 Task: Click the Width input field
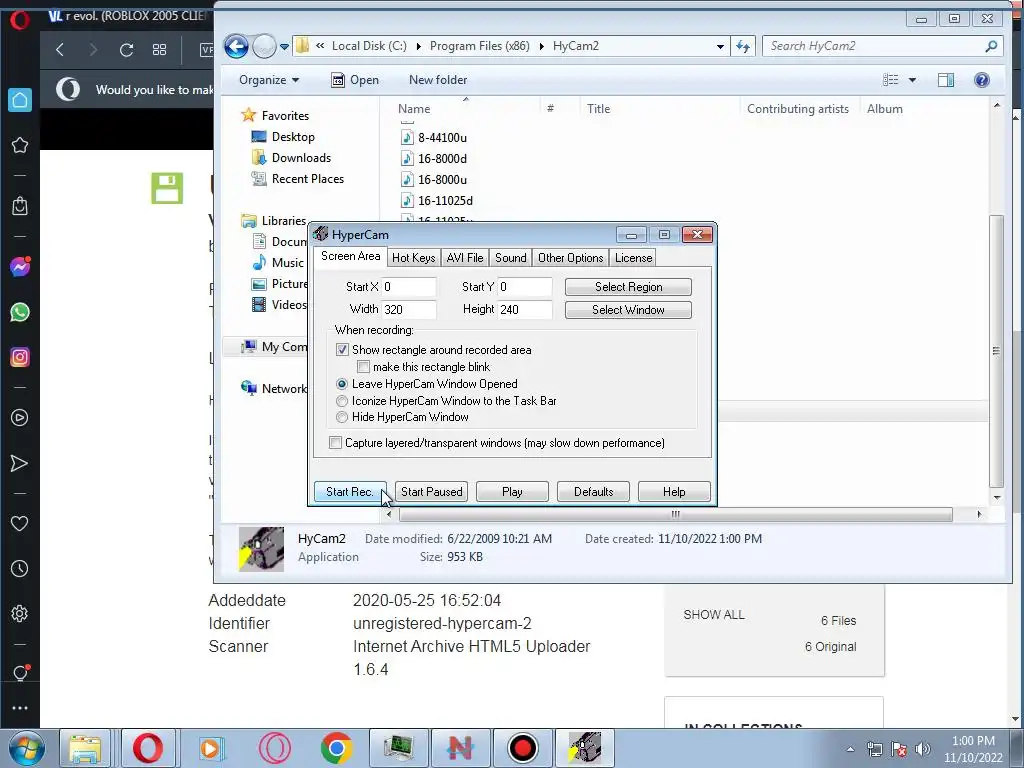pyautogui.click(x=409, y=310)
